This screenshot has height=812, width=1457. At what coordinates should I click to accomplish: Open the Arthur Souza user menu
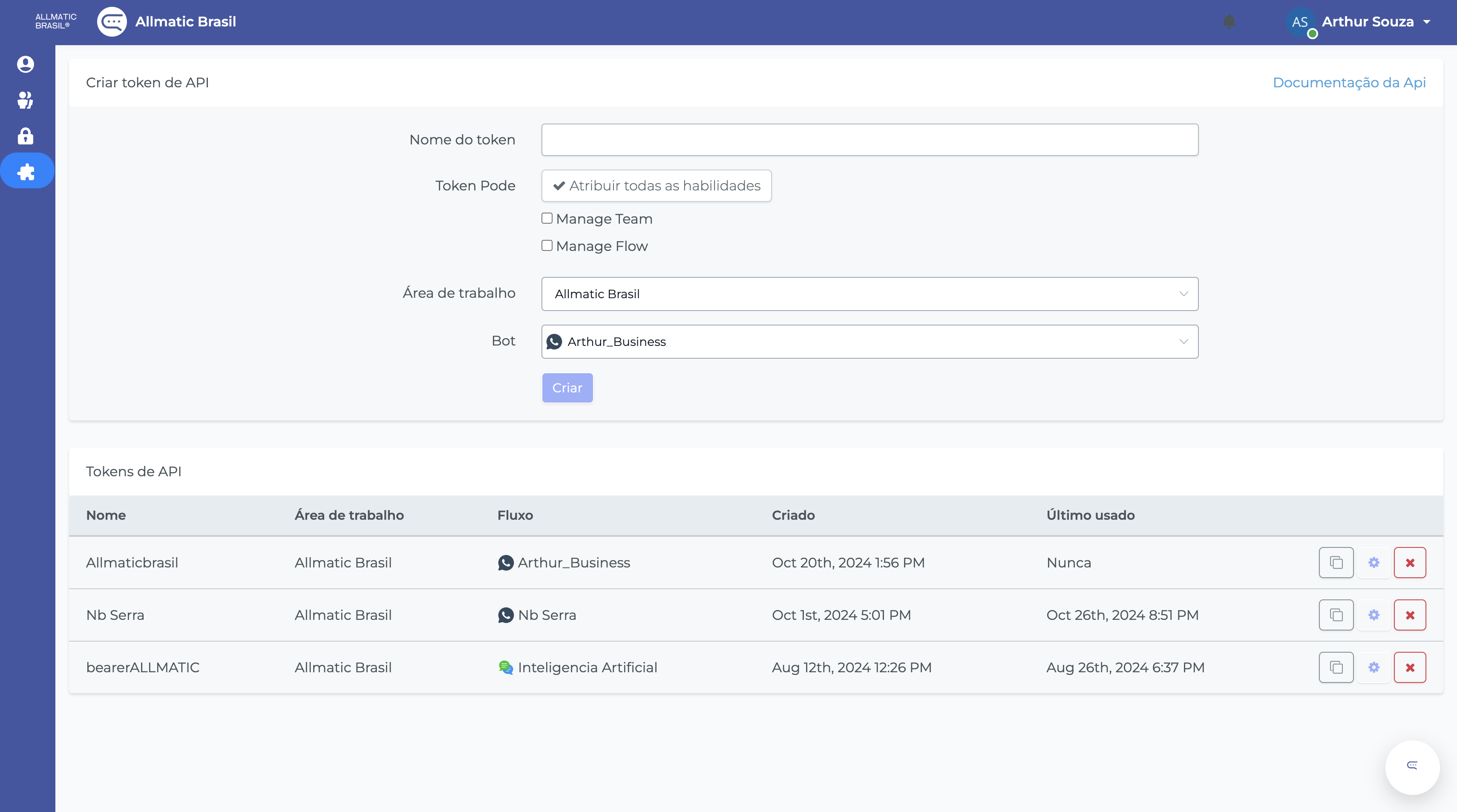tap(1368, 21)
